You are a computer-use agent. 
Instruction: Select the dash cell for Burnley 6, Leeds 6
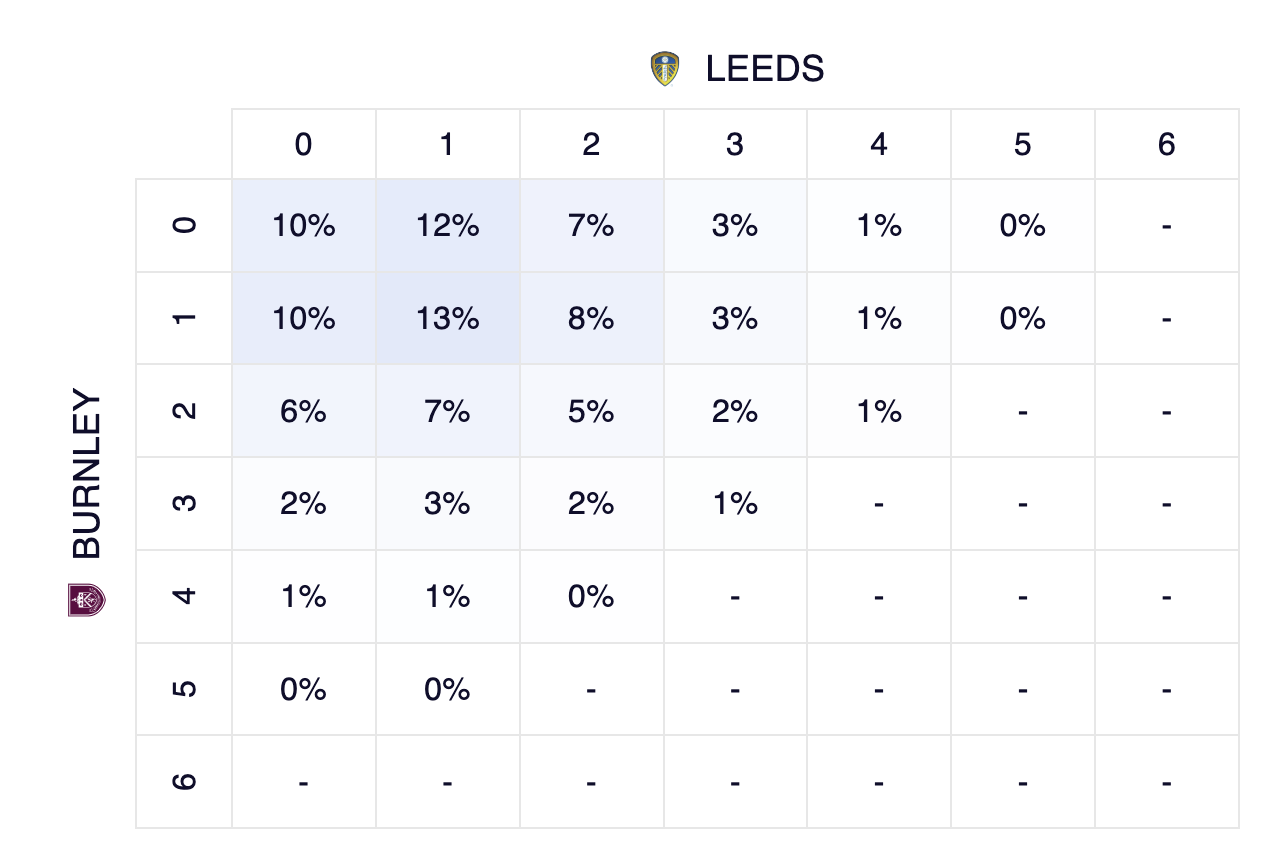tap(1166, 782)
